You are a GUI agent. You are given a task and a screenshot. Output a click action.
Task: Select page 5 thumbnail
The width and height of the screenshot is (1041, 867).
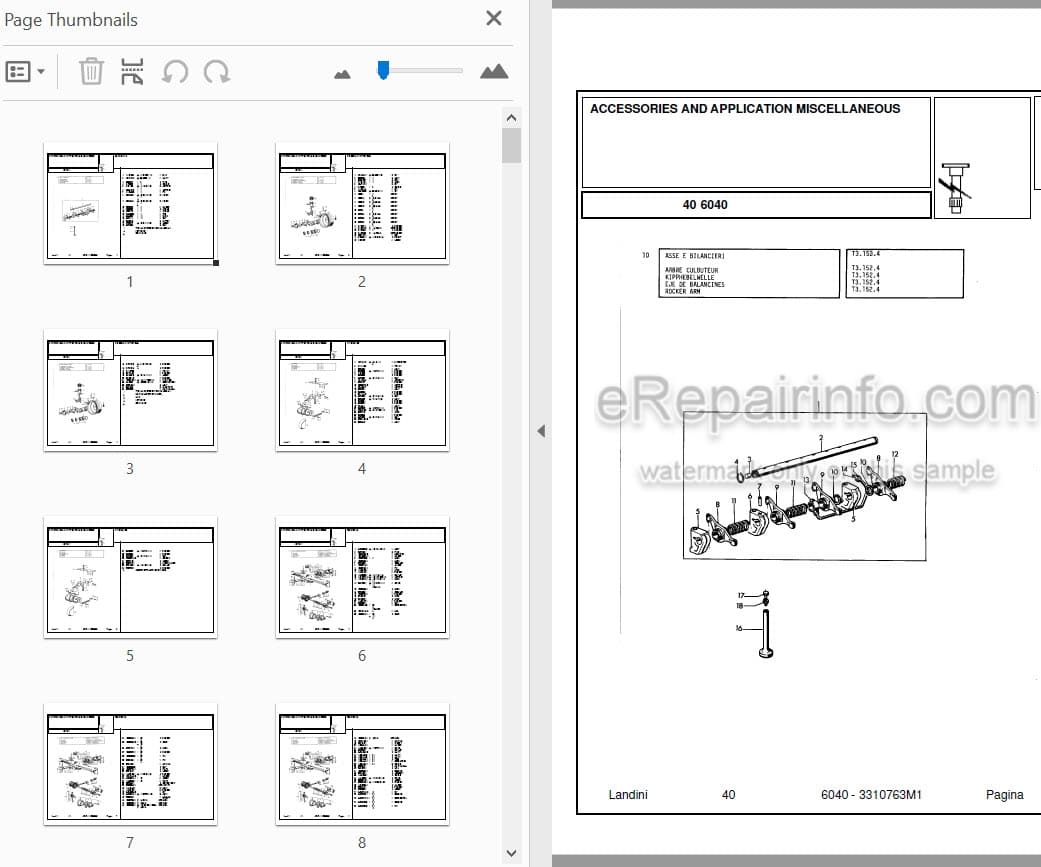click(130, 578)
